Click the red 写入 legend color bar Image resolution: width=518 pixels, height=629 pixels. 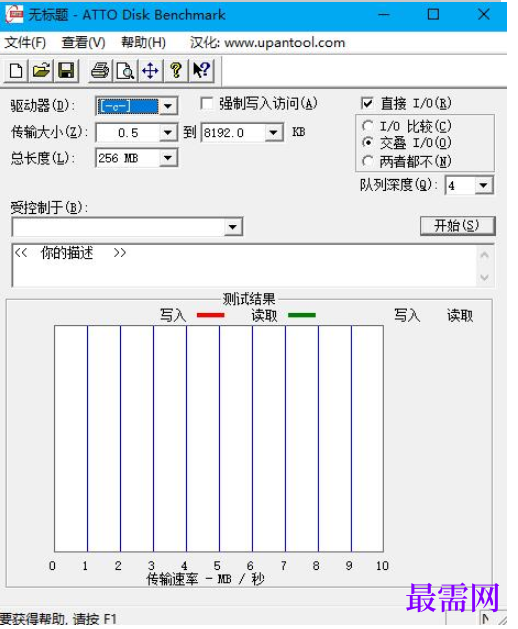(211, 315)
